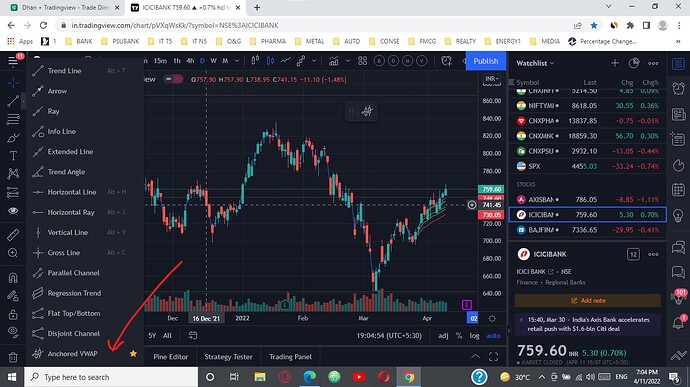Open the layout grid selector icon
The image size is (690, 387).
363,61
